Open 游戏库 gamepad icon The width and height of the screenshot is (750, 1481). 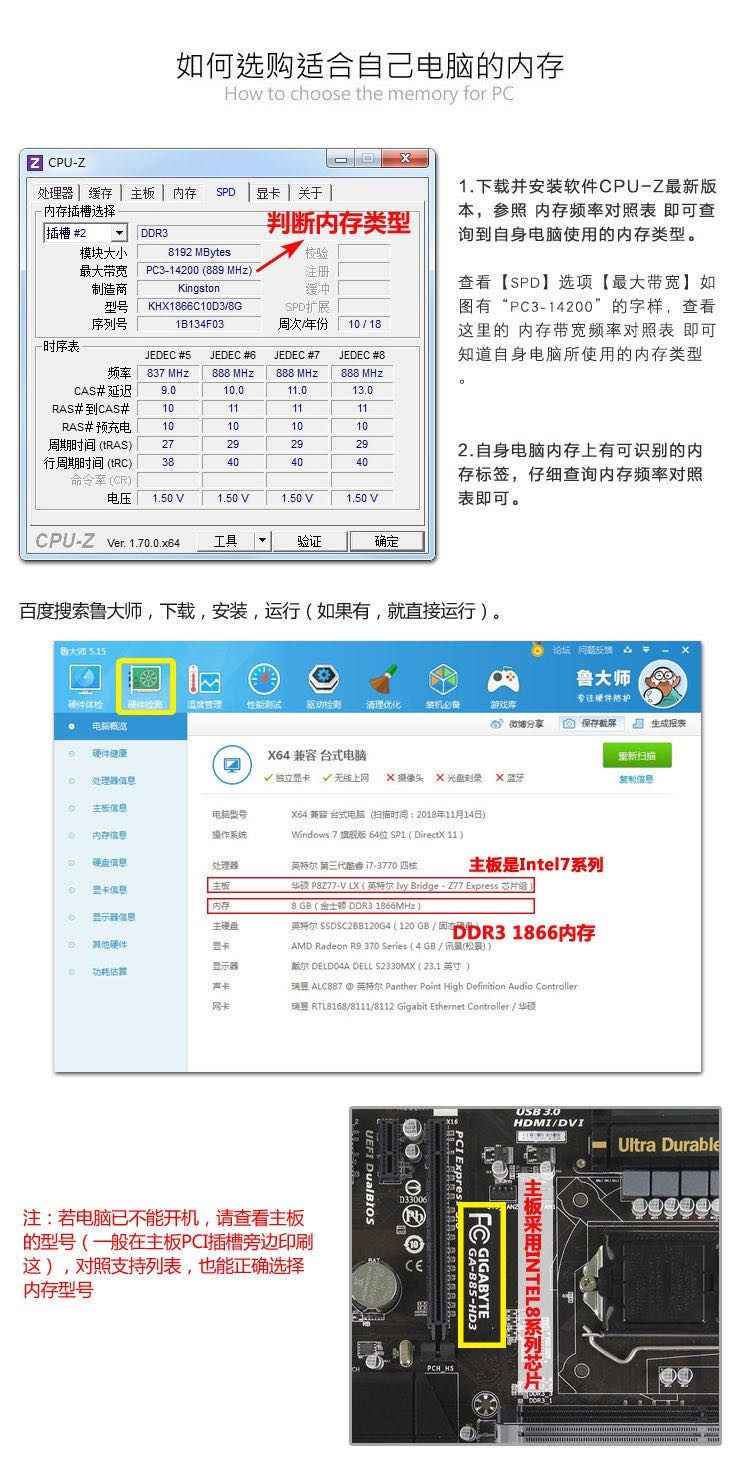click(502, 688)
